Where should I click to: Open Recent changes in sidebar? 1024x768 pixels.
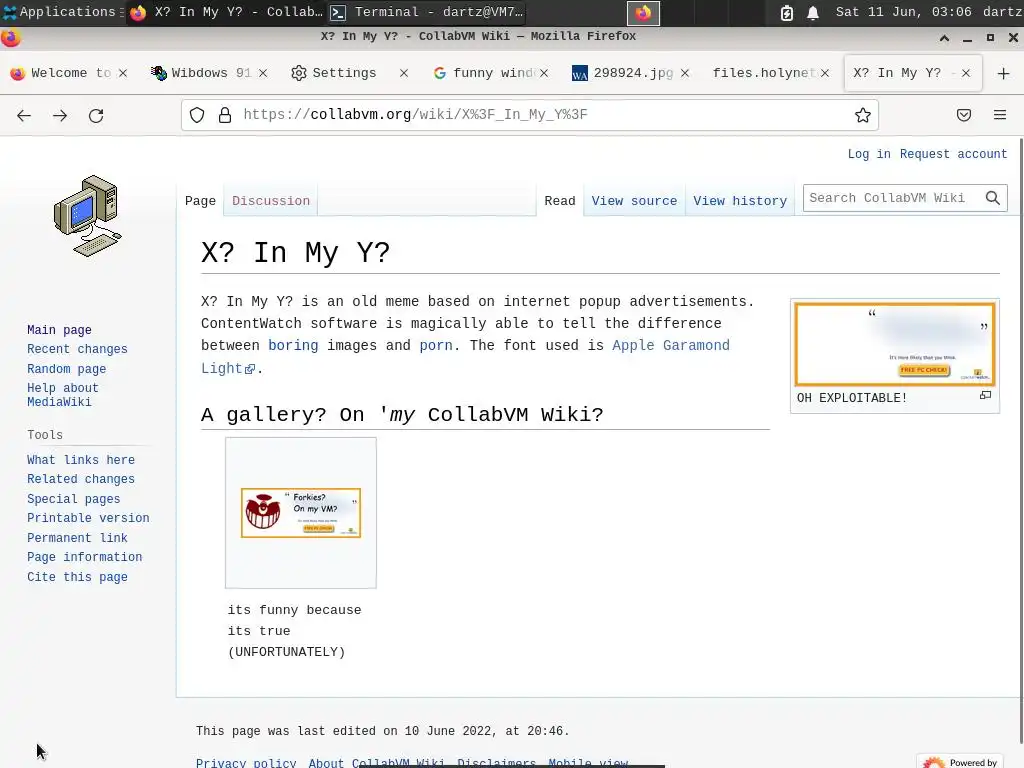[x=77, y=349]
